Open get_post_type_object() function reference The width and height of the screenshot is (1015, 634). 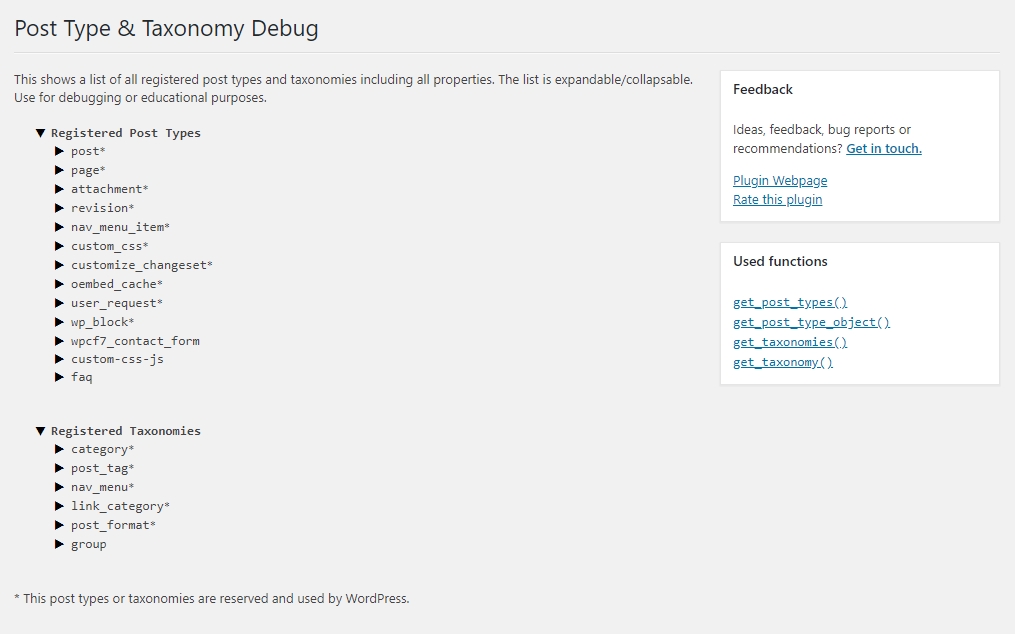(x=811, y=322)
